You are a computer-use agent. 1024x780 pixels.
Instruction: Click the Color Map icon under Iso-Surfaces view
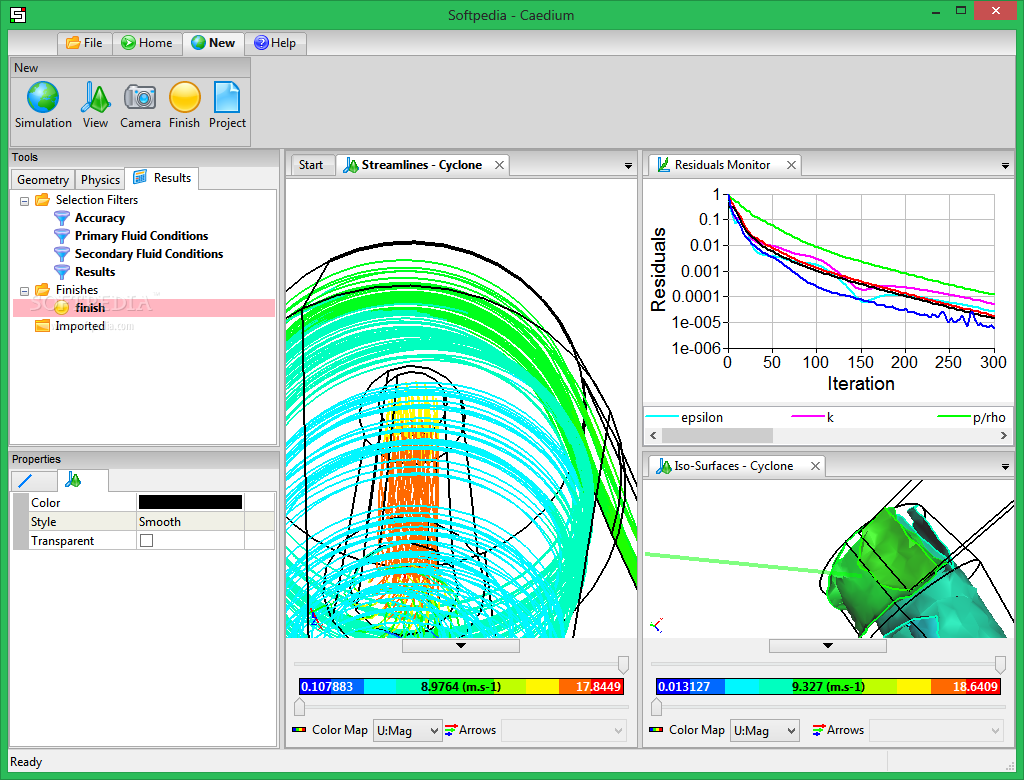point(656,730)
